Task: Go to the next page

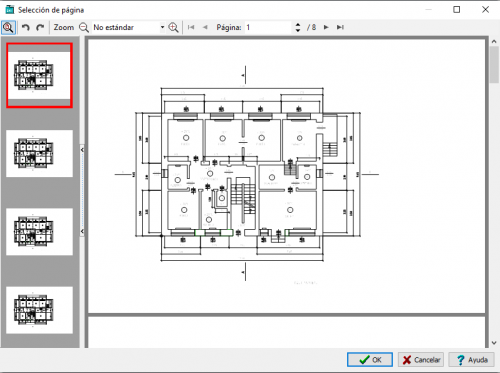Action: pyautogui.click(x=326, y=27)
